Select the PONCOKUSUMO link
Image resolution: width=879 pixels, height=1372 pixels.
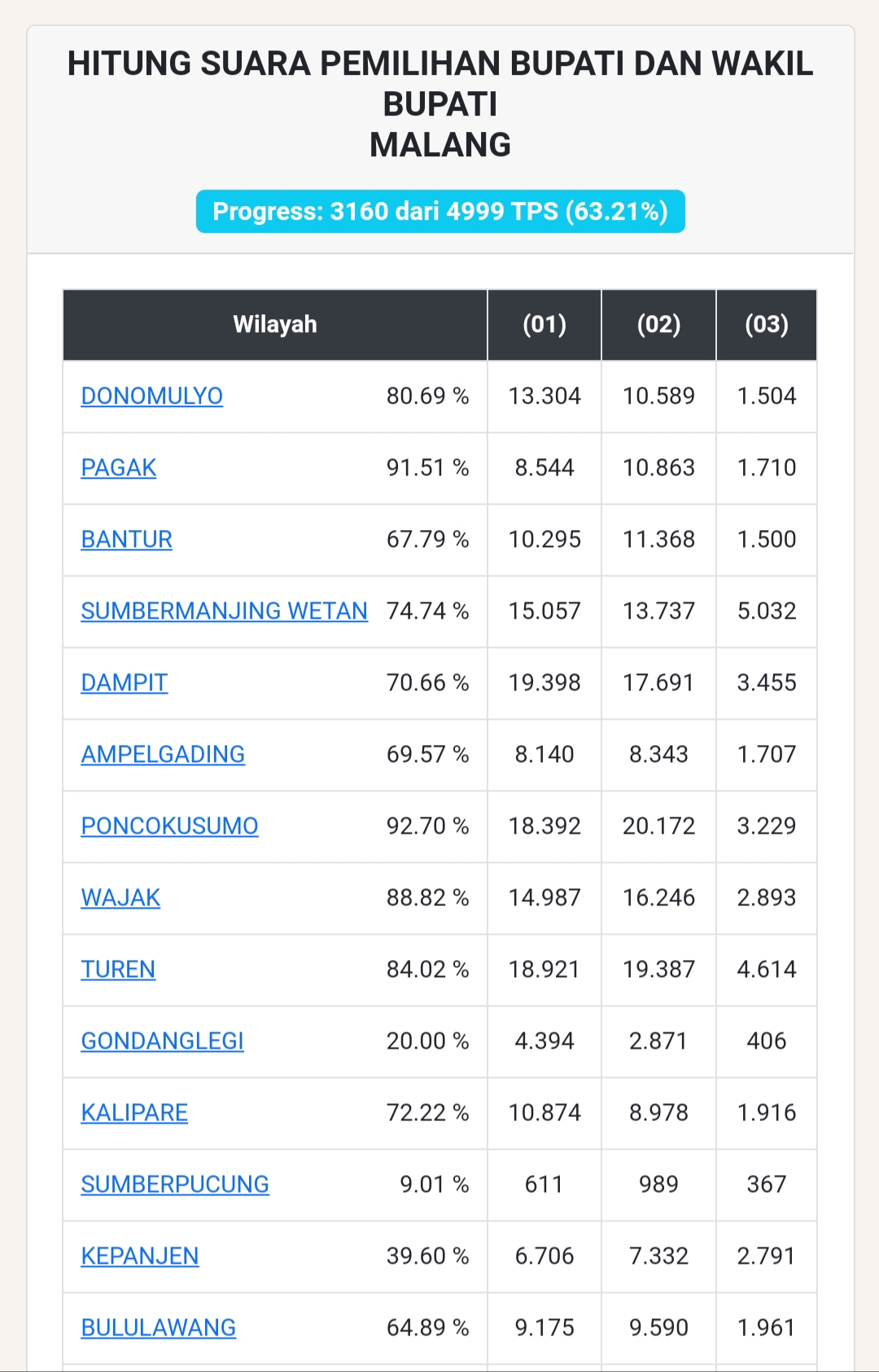pos(169,826)
